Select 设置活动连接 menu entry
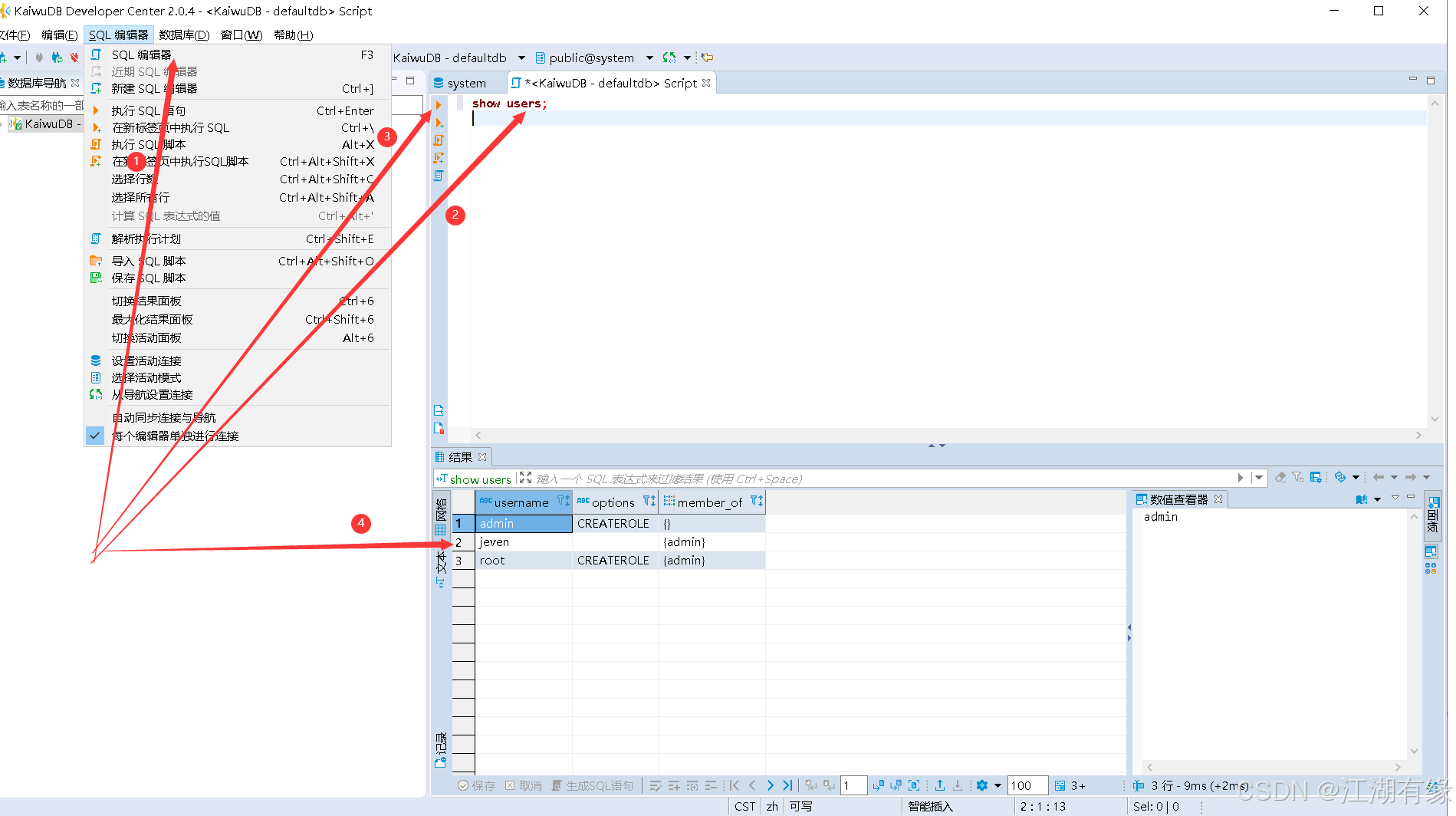Screen dimensions: 1456x816 click(x=238, y=360)
